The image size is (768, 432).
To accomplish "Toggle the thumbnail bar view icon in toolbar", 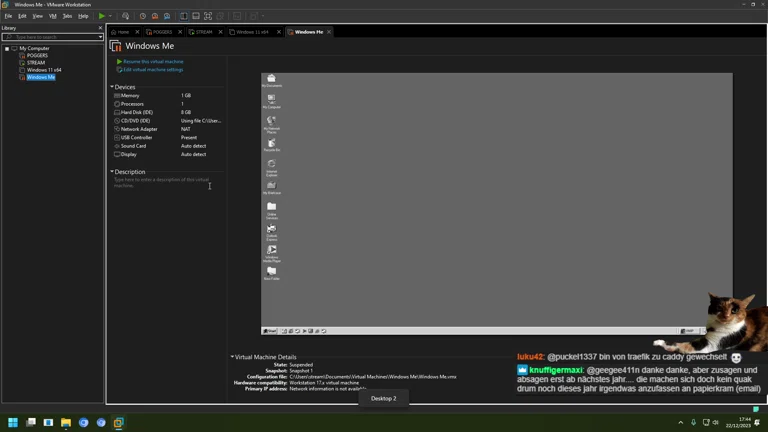I will (196, 16).
